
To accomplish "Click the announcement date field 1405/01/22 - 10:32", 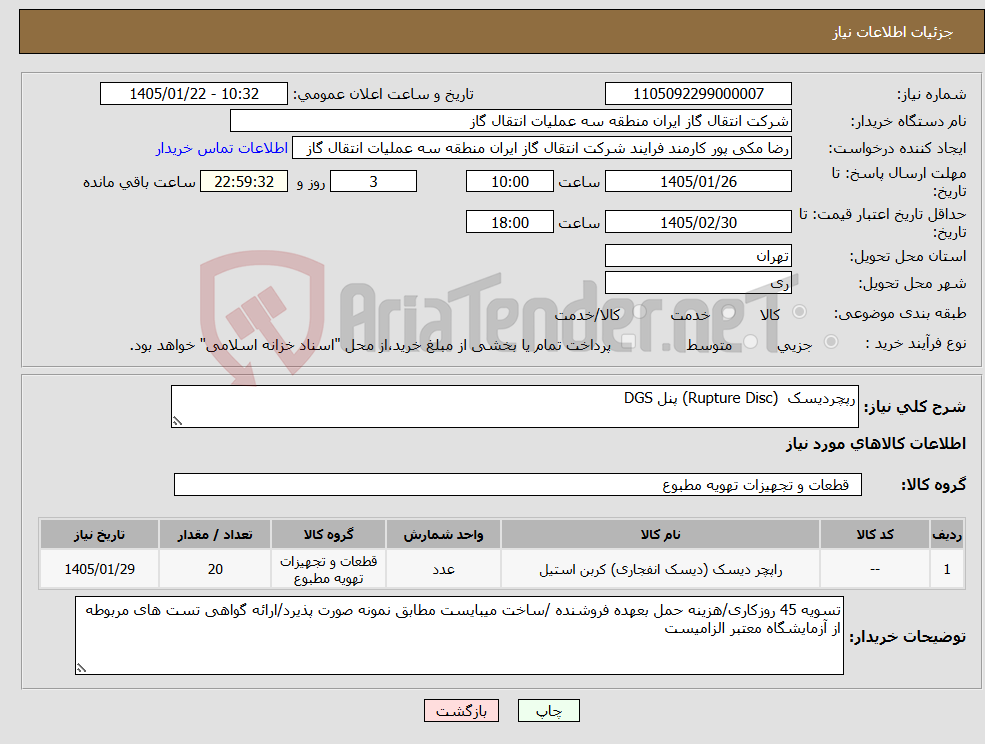I will click(193, 94).
